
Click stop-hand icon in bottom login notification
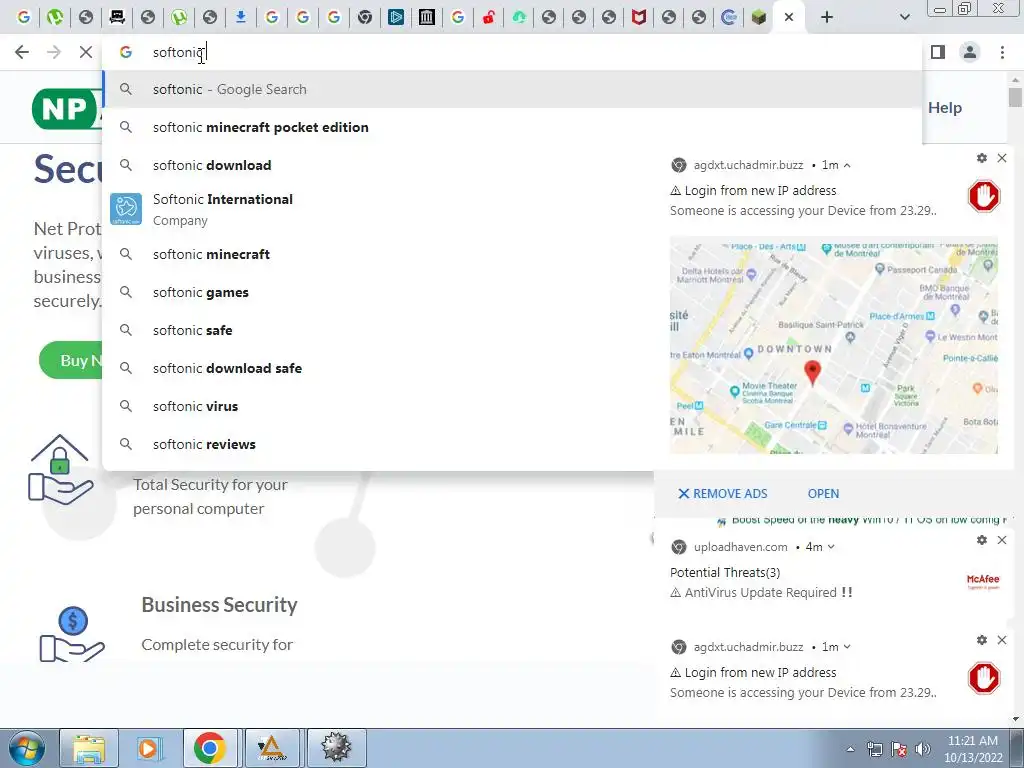pyautogui.click(x=984, y=678)
